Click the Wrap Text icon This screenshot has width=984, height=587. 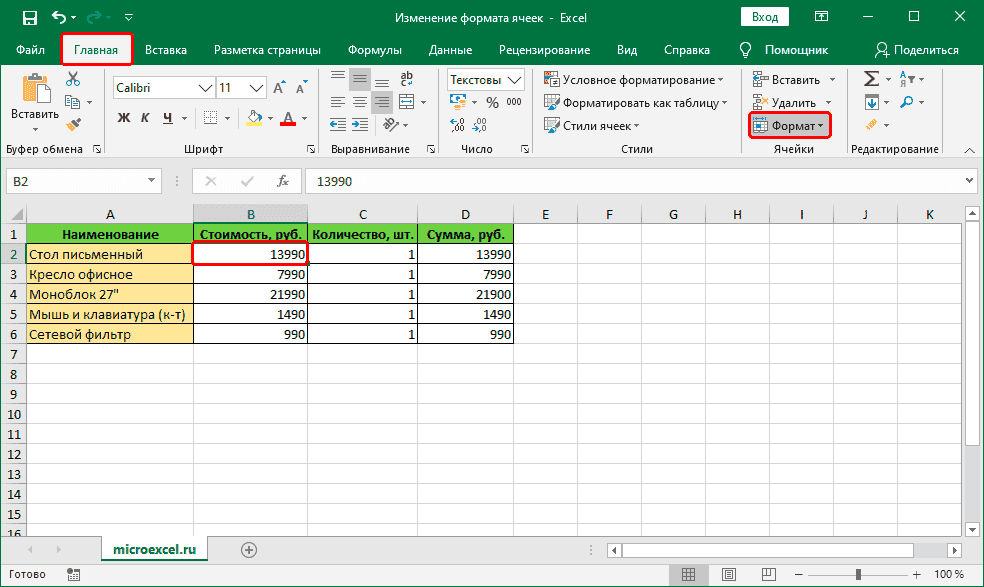coord(406,80)
